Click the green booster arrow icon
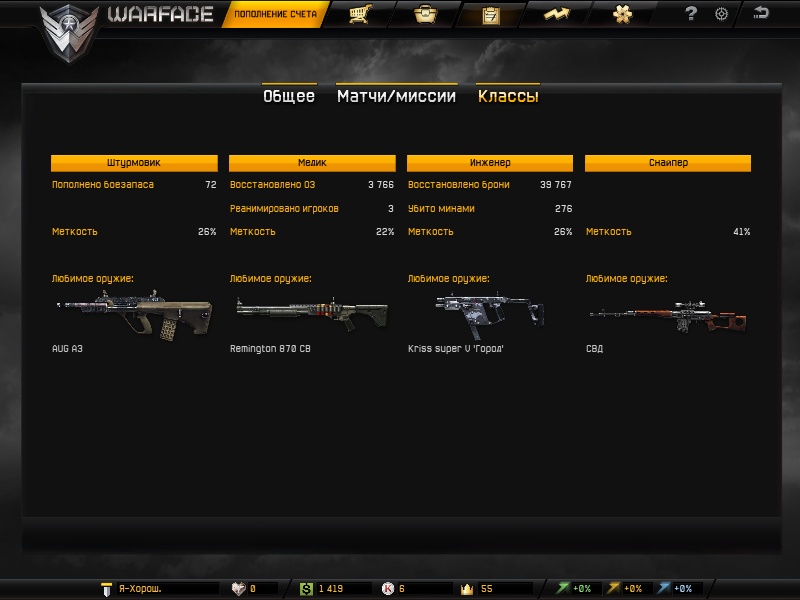 pos(562,588)
